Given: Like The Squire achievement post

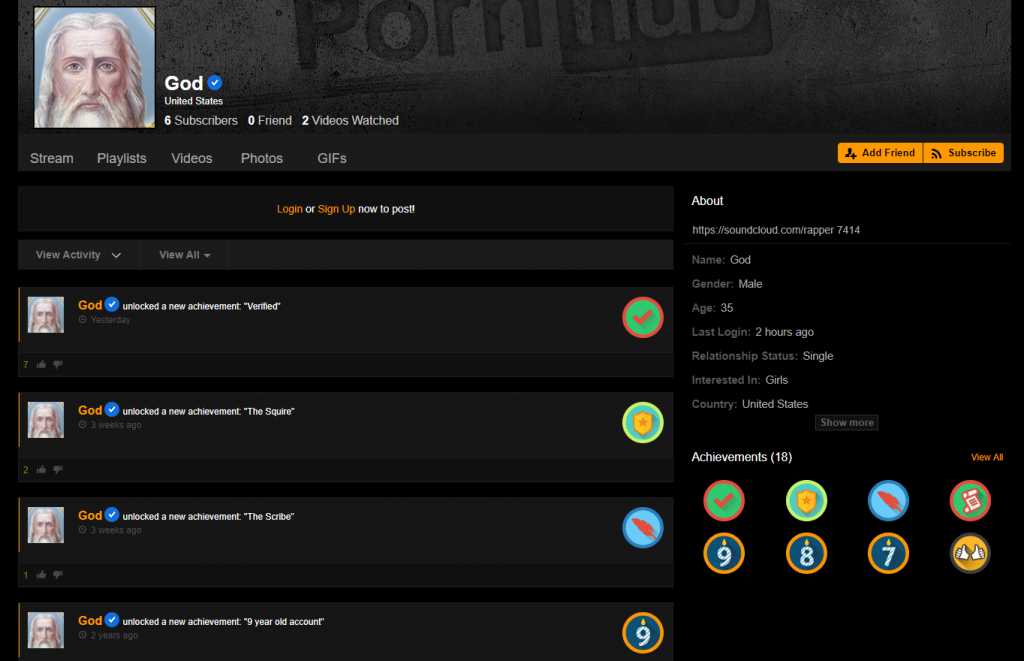Looking at the screenshot, I should 41,470.
